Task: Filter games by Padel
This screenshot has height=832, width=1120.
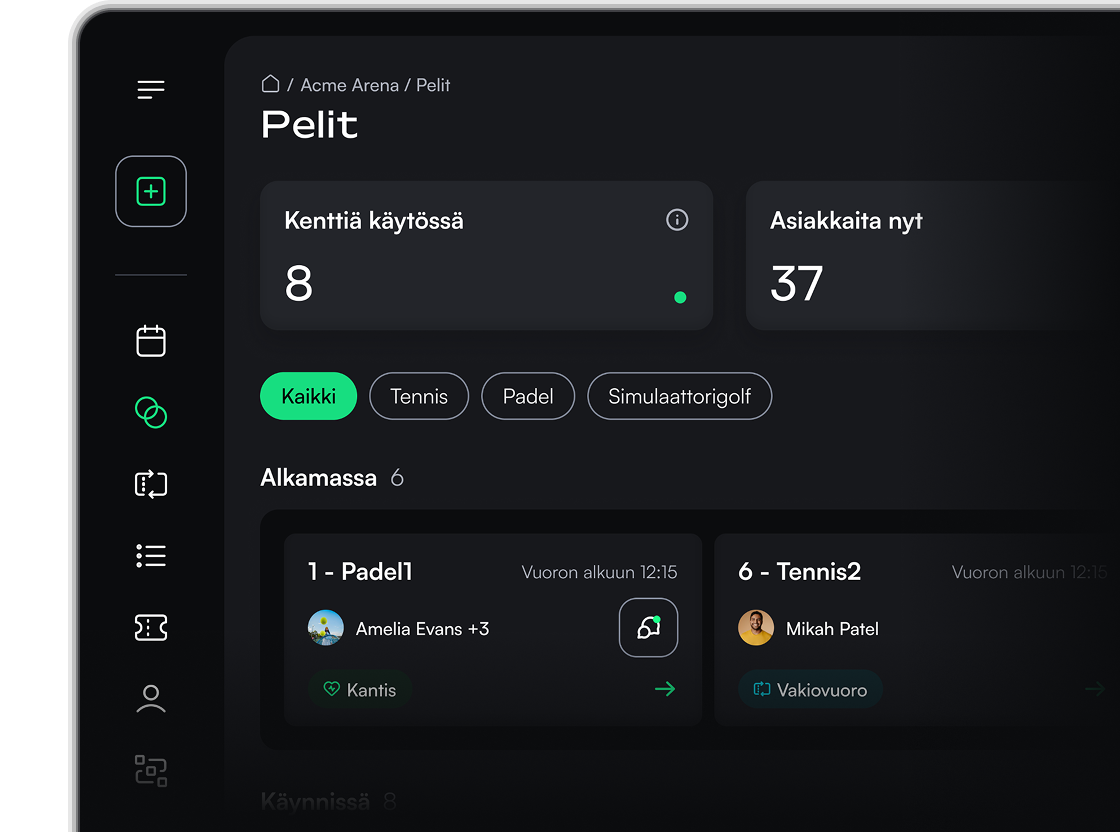Action: pos(528,396)
